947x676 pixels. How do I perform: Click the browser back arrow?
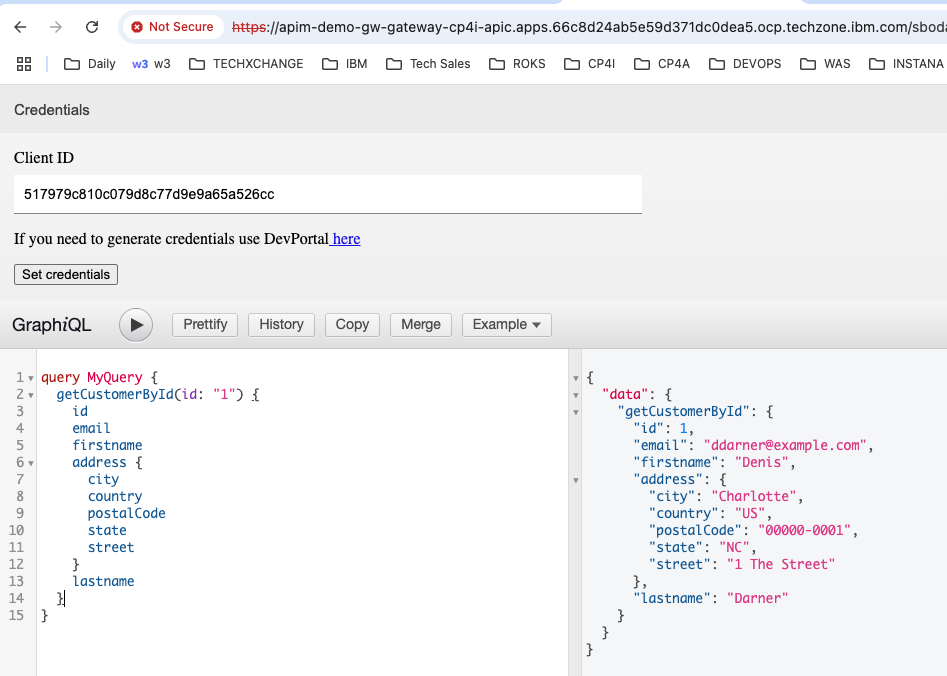[21, 27]
